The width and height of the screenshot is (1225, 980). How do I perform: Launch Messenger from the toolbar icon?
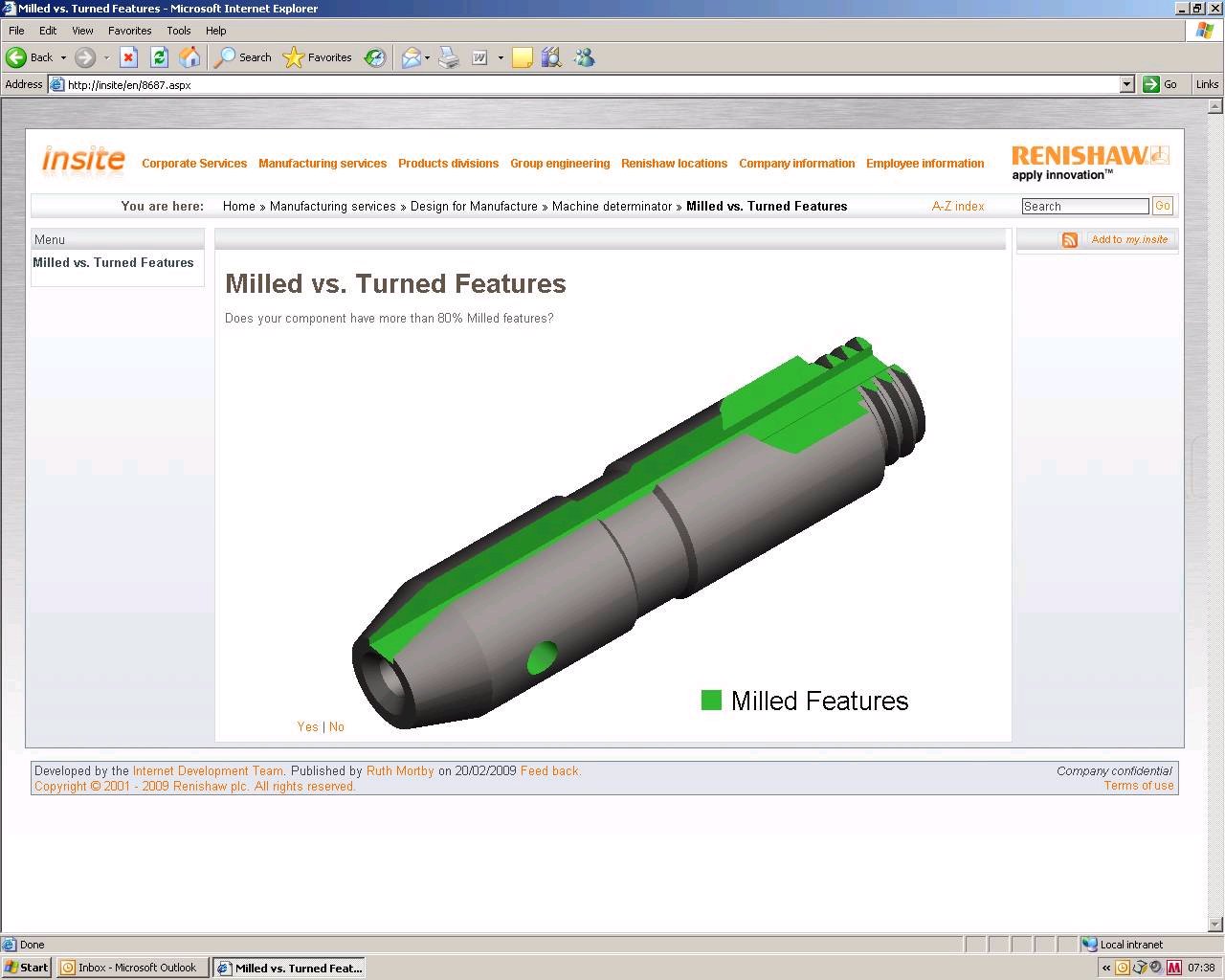pyautogui.click(x=584, y=57)
